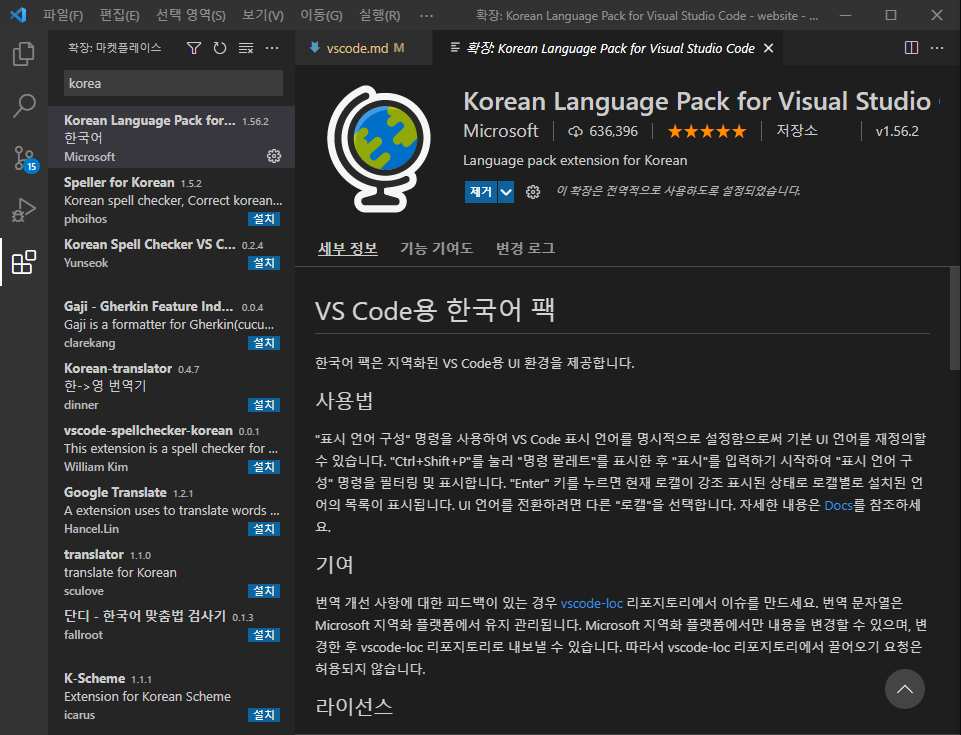Screen dimensions: 961x735
Task: Open the 보기(V) menu
Action: 263,15
